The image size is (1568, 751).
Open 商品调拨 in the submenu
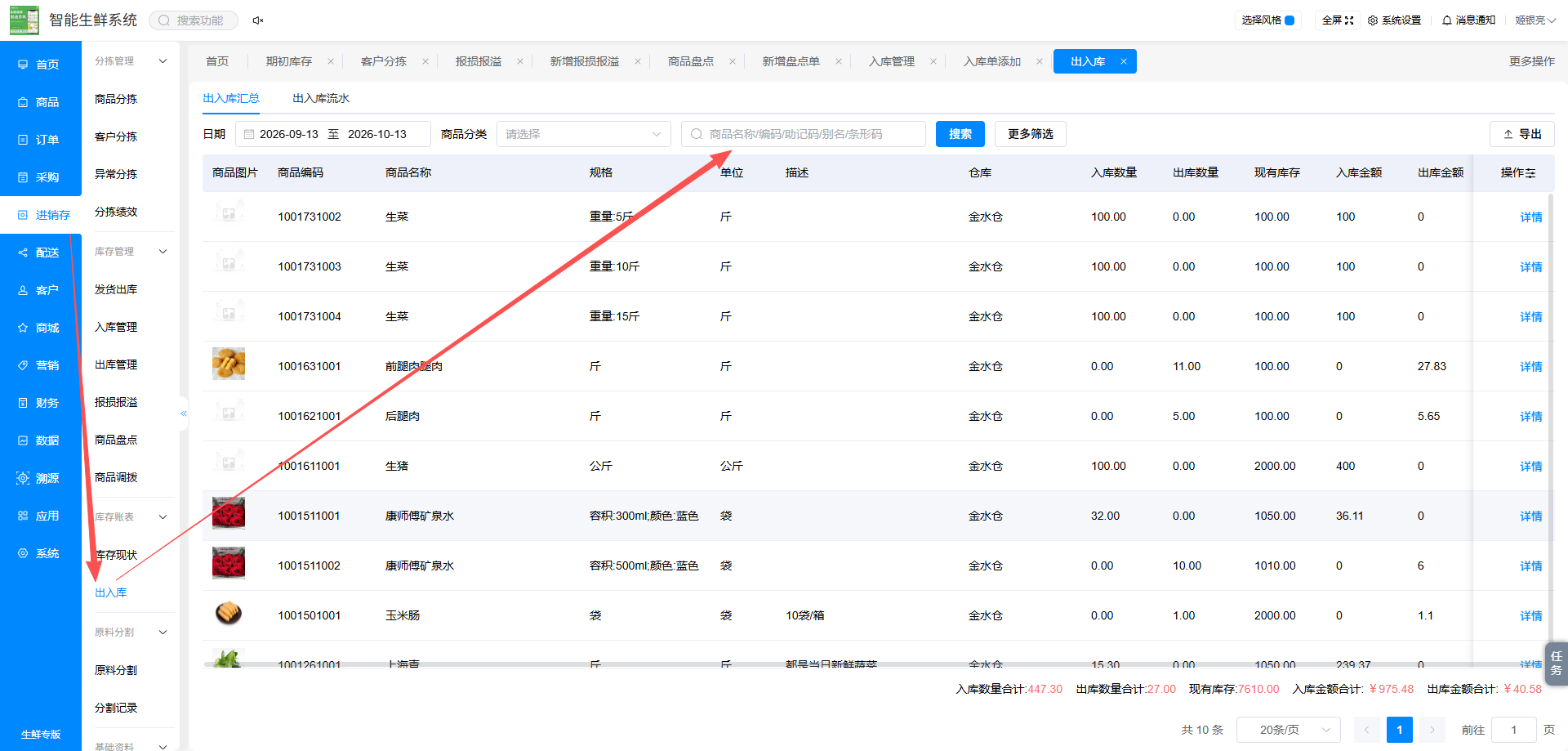point(116,477)
